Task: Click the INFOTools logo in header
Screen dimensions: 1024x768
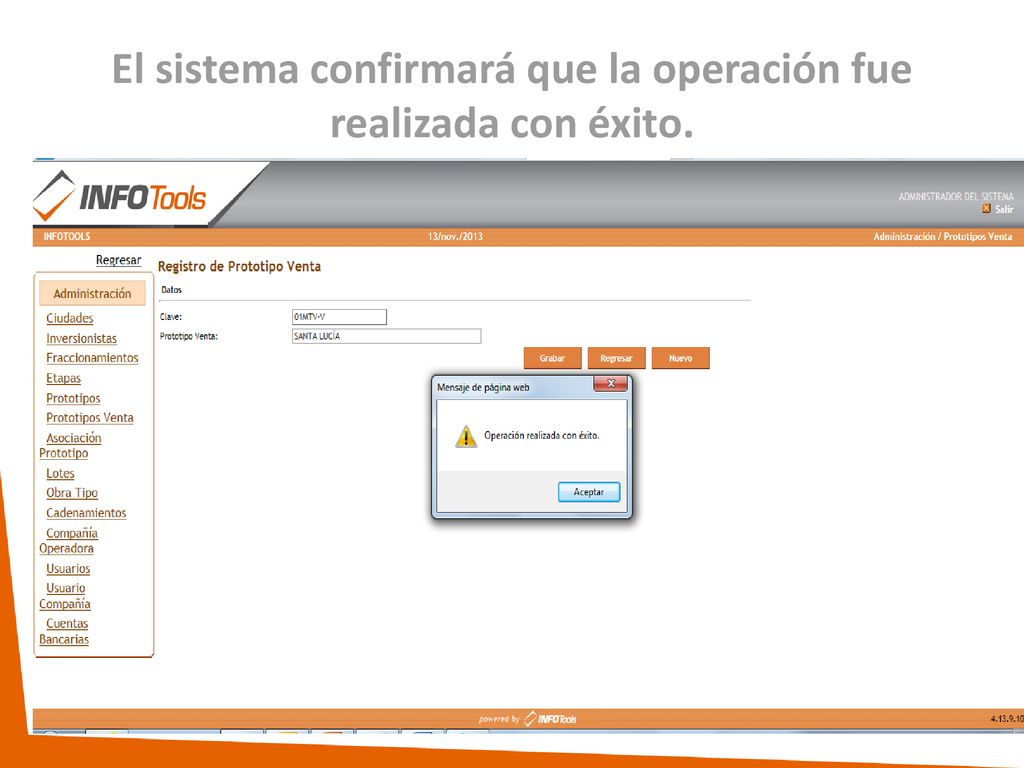Action: coord(120,196)
